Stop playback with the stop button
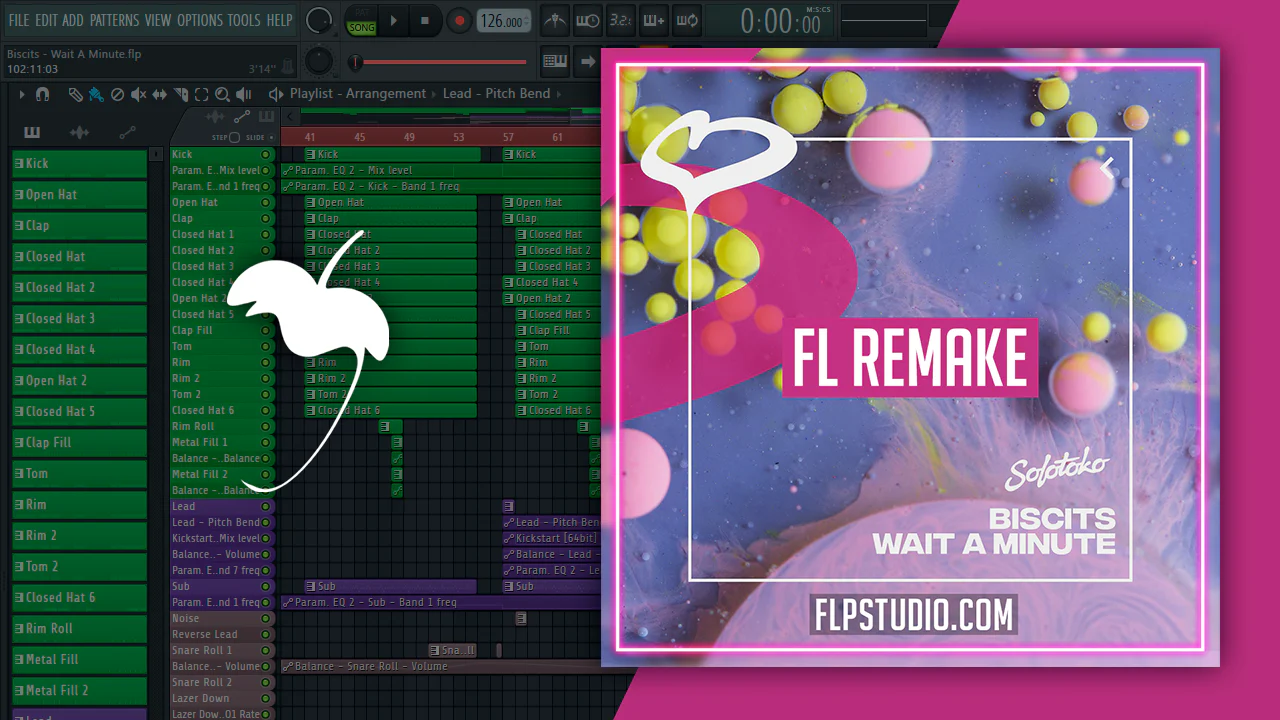 [425, 20]
